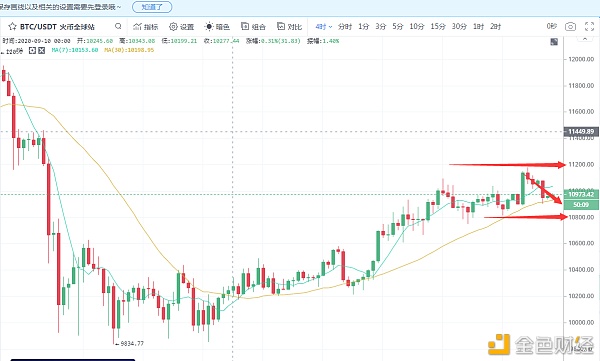Select the 5分 interval
Screen dimensions: 600x361
(x=398, y=26)
